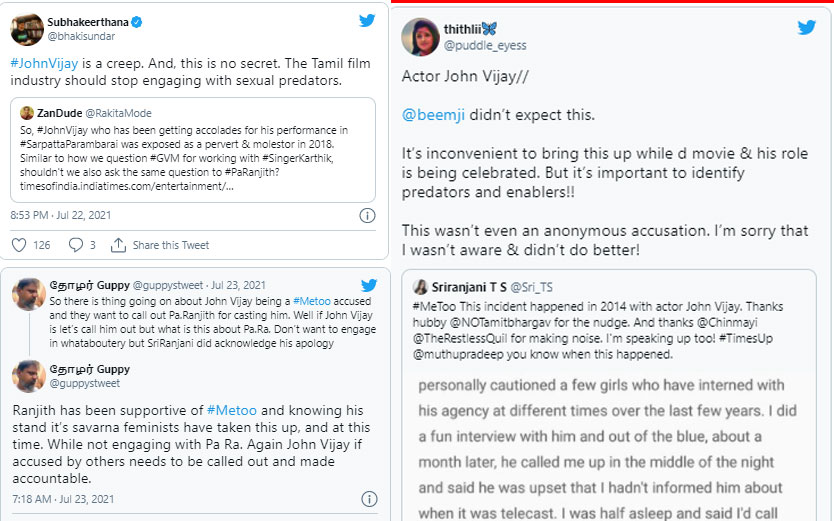The height and width of the screenshot is (521, 834).
Task: Click the #JohnVijay hashtag link
Action: (44, 63)
